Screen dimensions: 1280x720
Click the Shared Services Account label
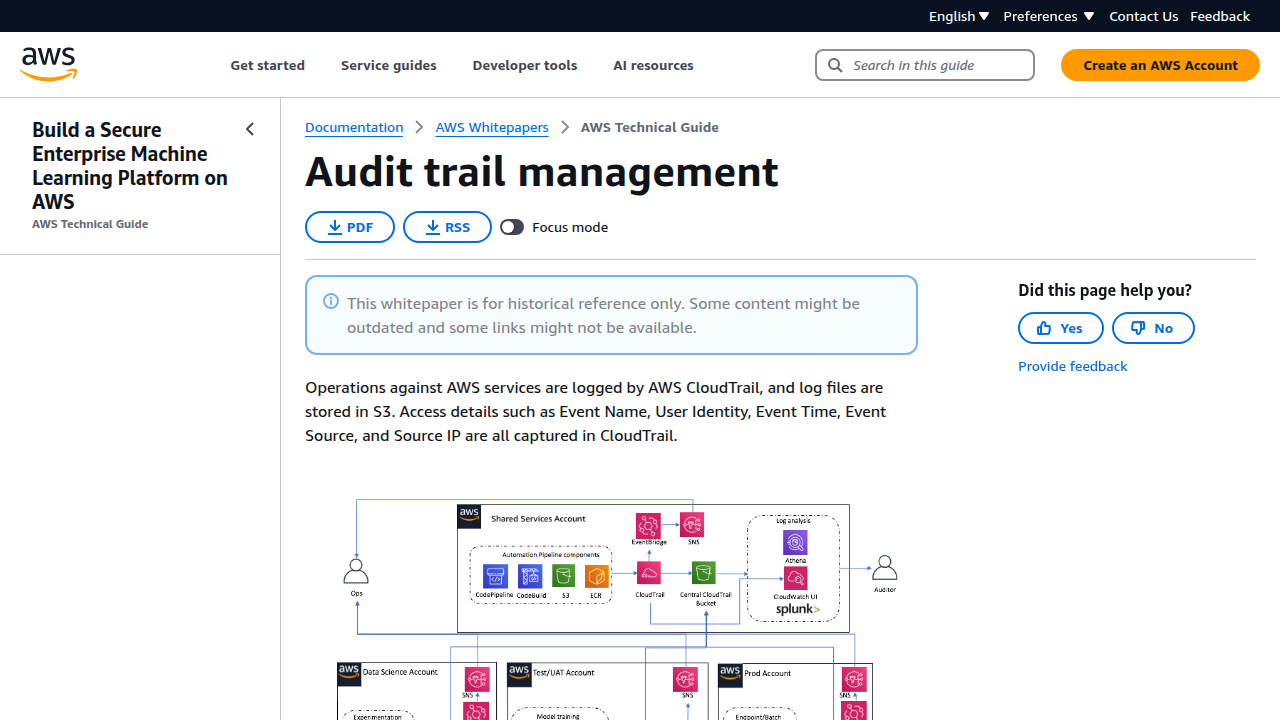538,519
